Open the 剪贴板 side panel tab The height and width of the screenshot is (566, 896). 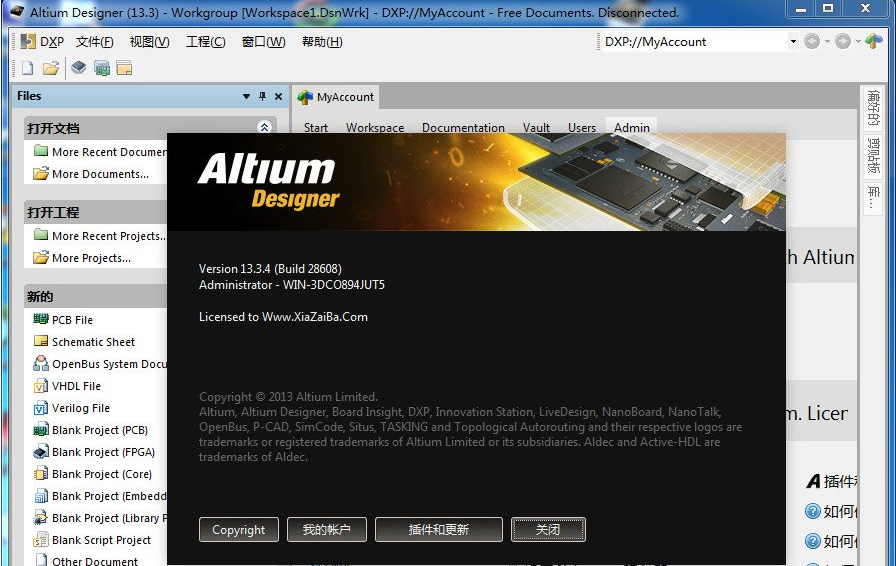874,155
